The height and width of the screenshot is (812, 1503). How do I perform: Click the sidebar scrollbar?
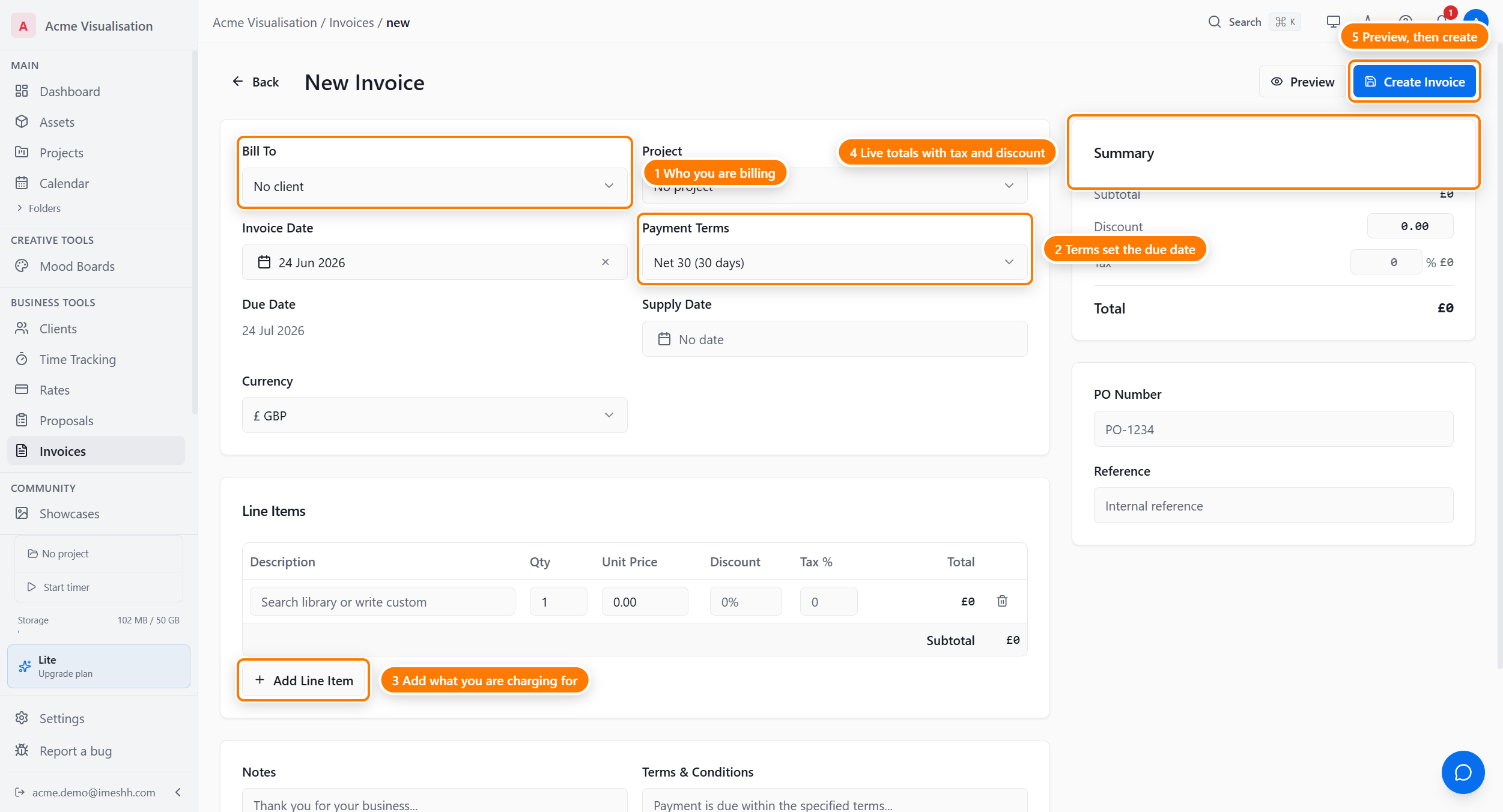point(194,233)
